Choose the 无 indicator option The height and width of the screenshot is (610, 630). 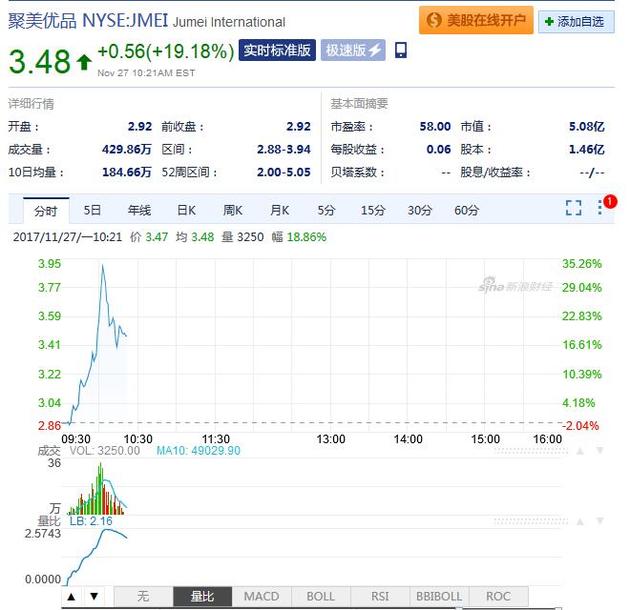tap(143, 596)
